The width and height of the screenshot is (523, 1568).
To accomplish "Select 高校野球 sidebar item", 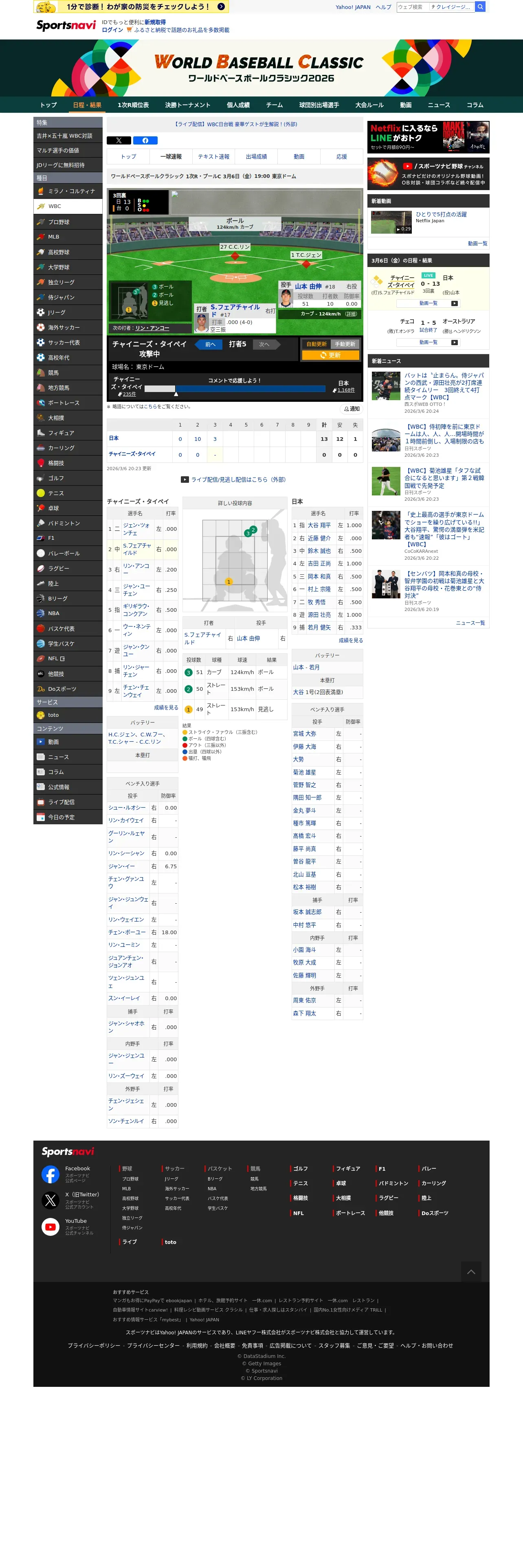I will pos(68,252).
